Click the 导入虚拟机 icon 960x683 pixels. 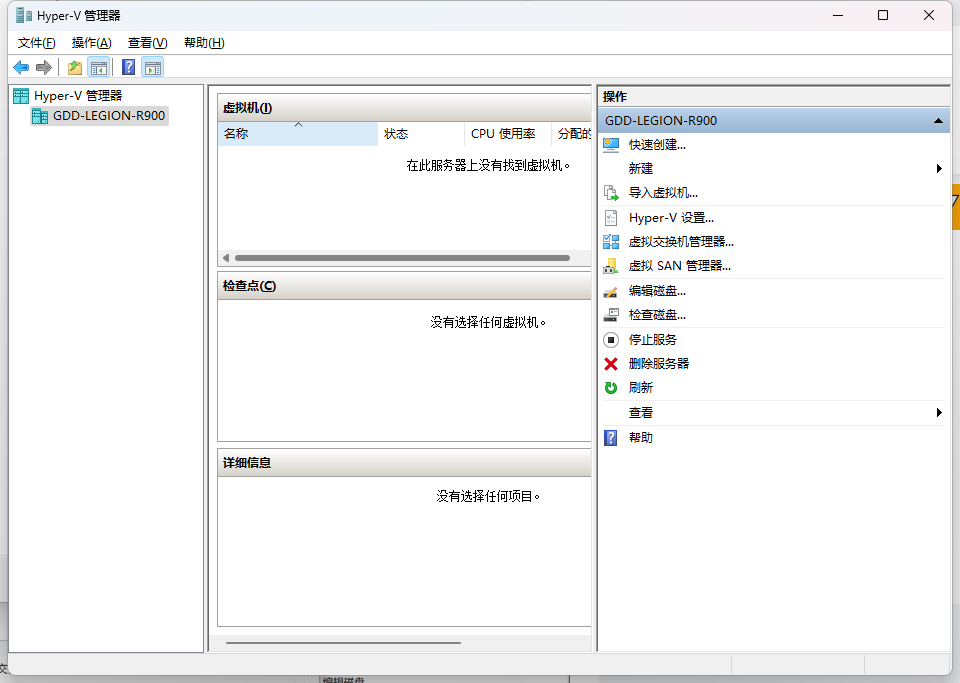(x=611, y=193)
